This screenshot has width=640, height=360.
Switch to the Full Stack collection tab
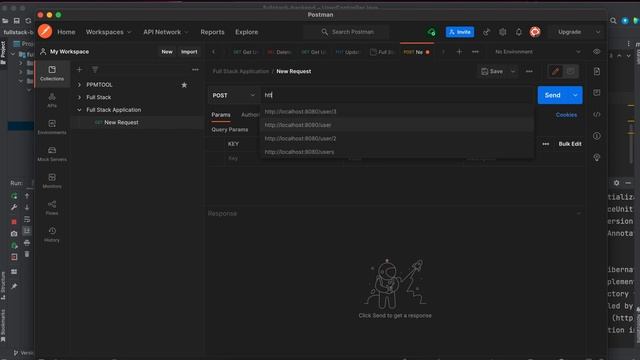(x=382, y=52)
